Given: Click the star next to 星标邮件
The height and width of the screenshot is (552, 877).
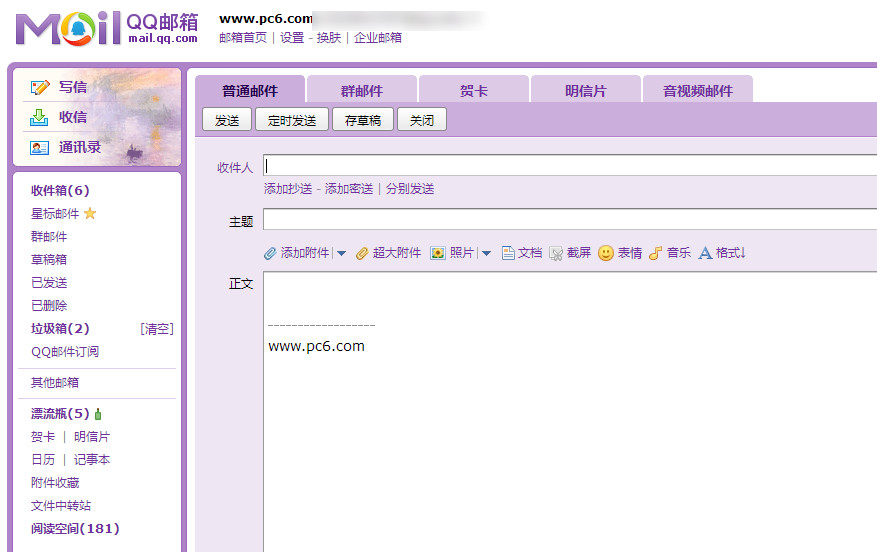Looking at the screenshot, I should (x=90, y=213).
